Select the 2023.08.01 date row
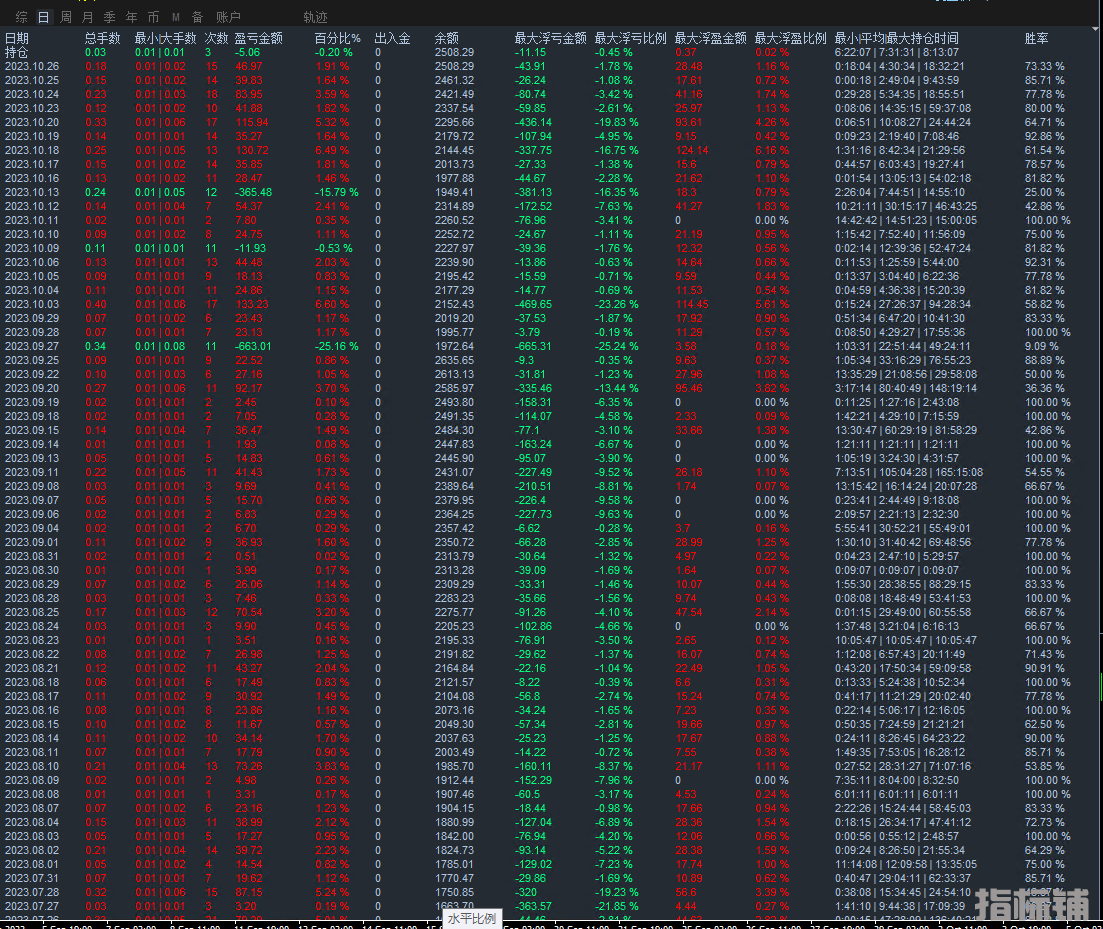Viewport: 1103px width, 929px height. tap(32, 864)
